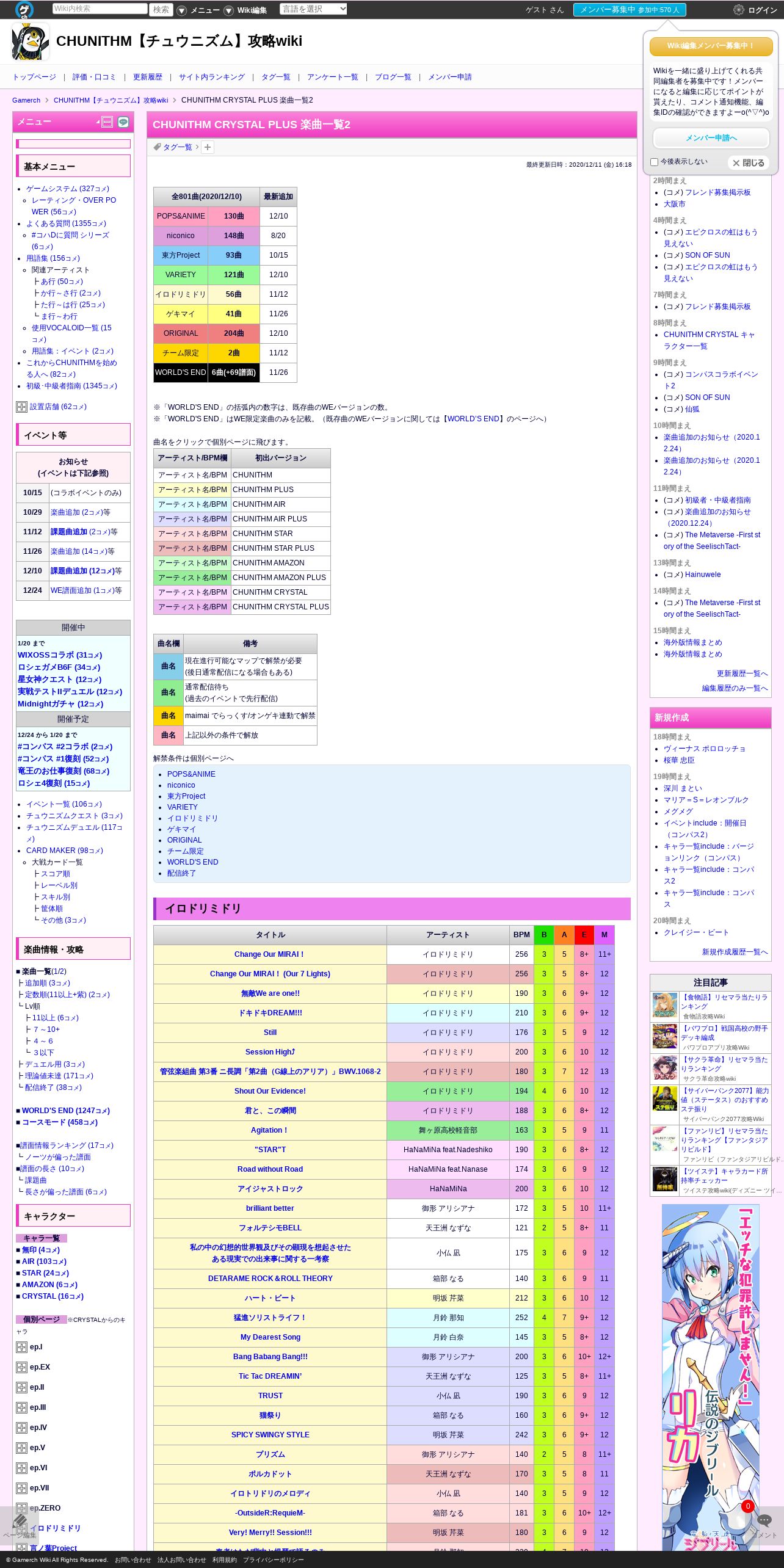Expand the ep.IV character section
The width and height of the screenshot is (784, 1568).
click(21, 1428)
